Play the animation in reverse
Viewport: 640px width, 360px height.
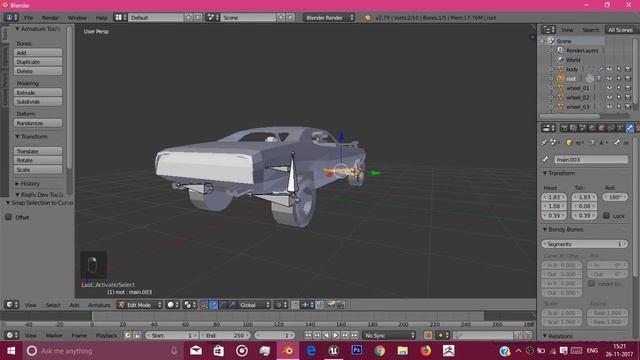coord(327,336)
